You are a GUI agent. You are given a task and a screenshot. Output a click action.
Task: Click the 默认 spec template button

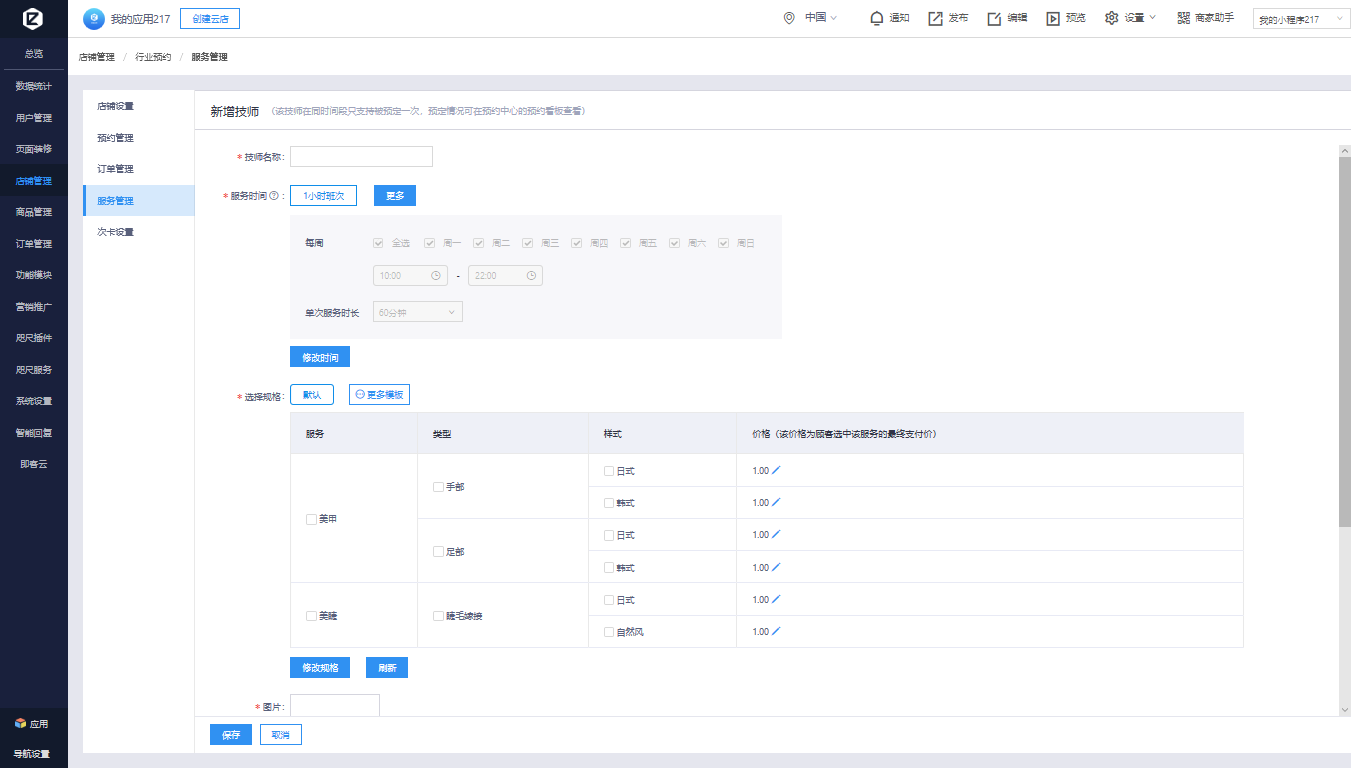pos(312,395)
